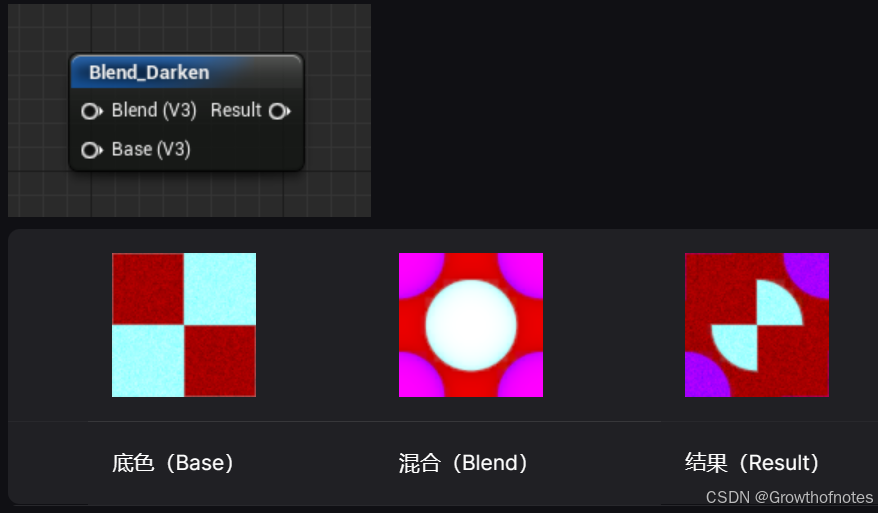878x513 pixels.
Task: Click the Result label on the node
Action: [236, 110]
